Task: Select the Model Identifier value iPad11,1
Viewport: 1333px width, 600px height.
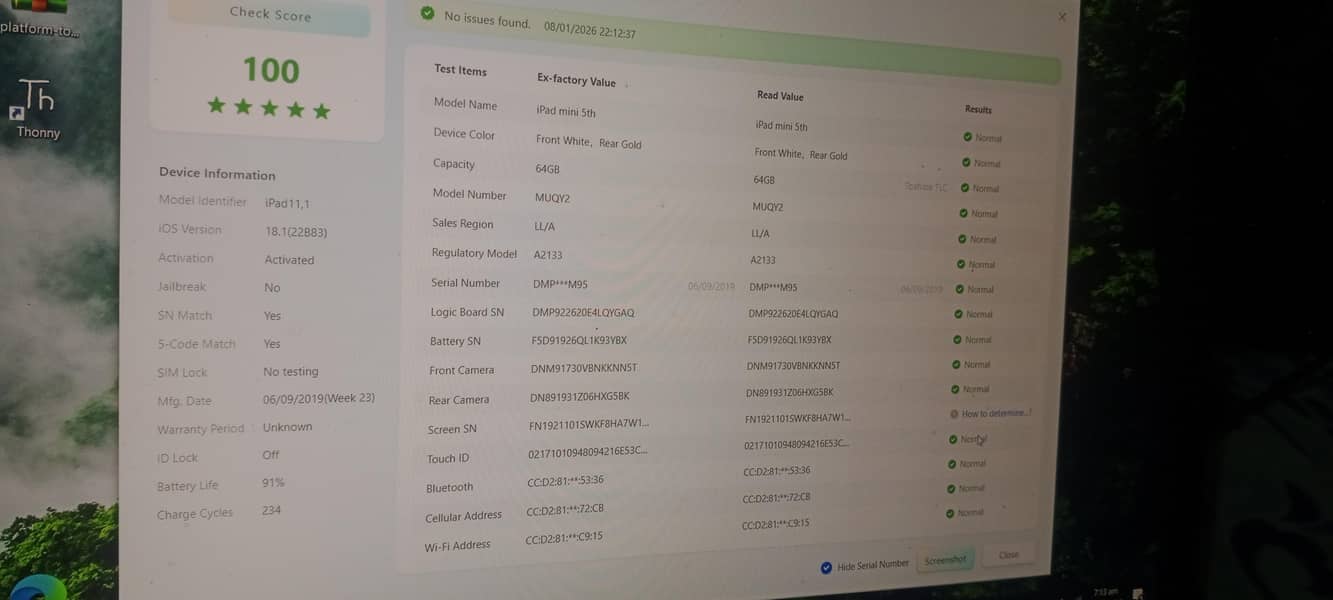Action: pyautogui.click(x=287, y=203)
